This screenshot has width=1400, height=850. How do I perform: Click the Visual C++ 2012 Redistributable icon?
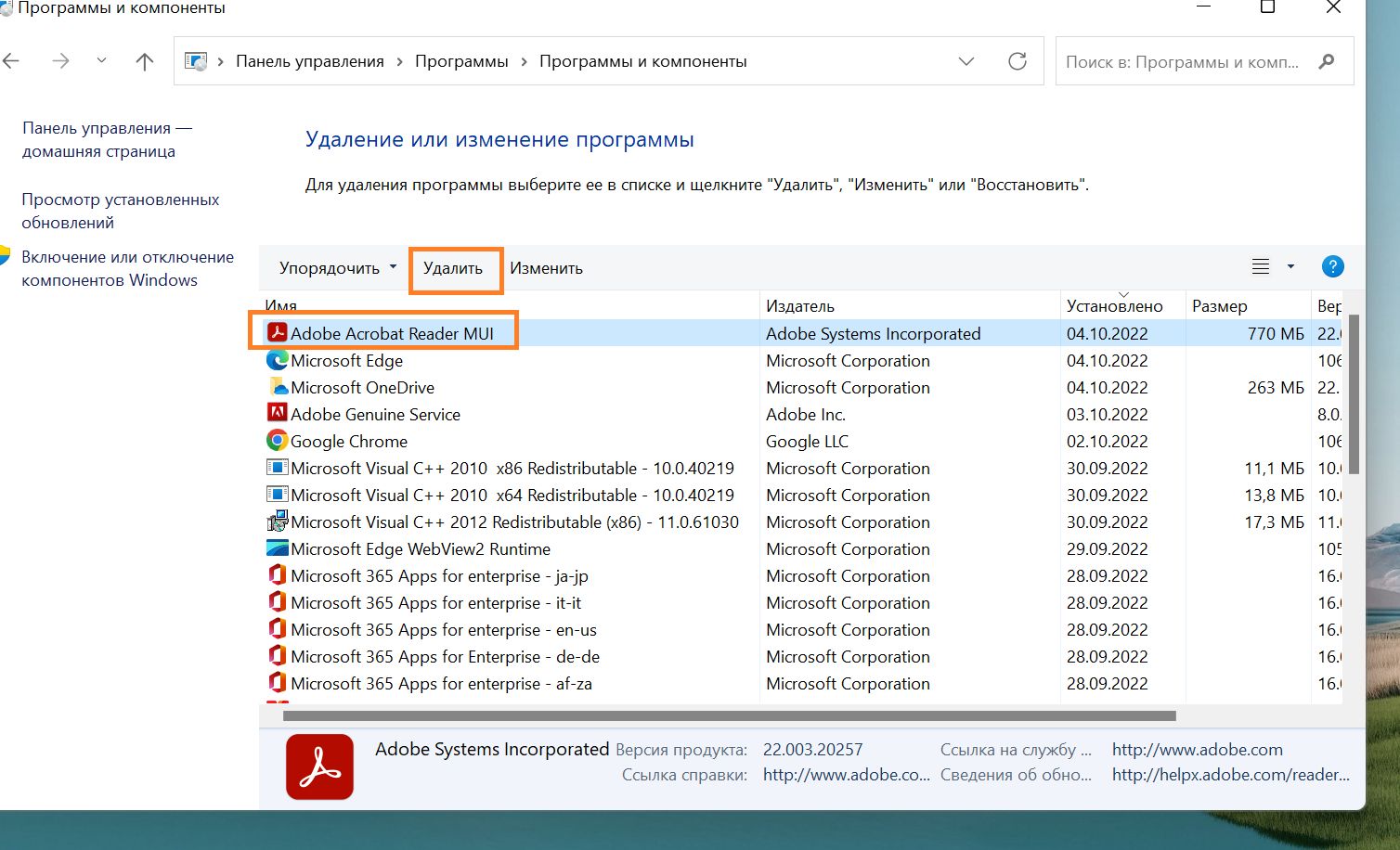point(277,521)
